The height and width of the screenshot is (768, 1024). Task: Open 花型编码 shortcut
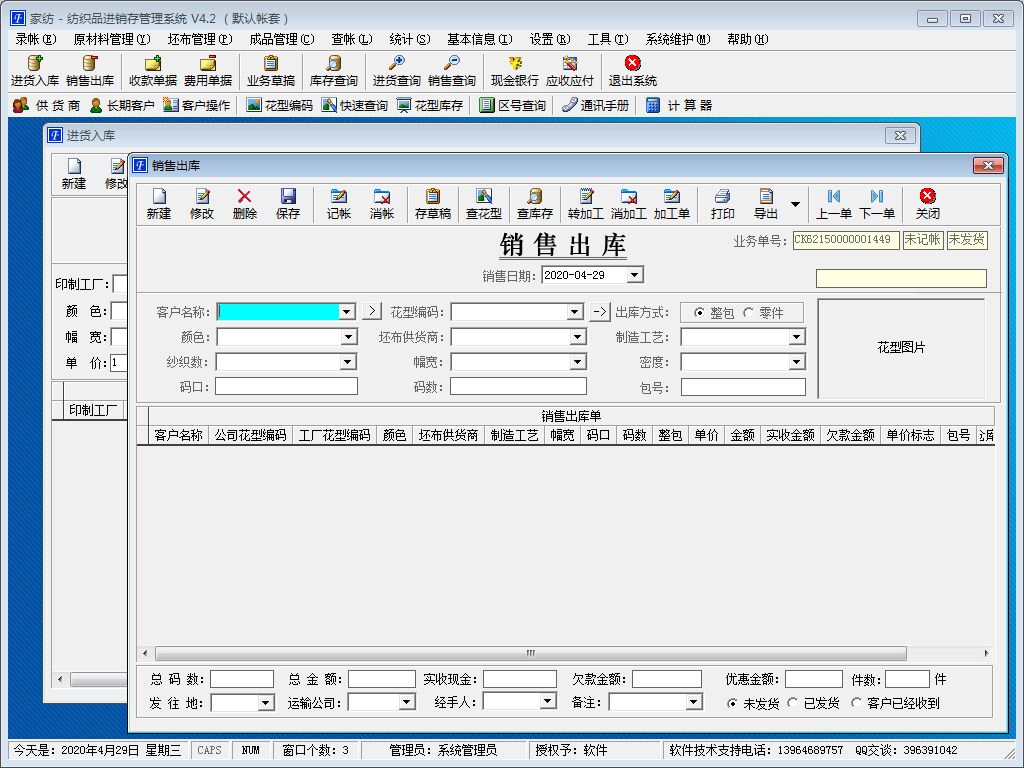(280, 105)
